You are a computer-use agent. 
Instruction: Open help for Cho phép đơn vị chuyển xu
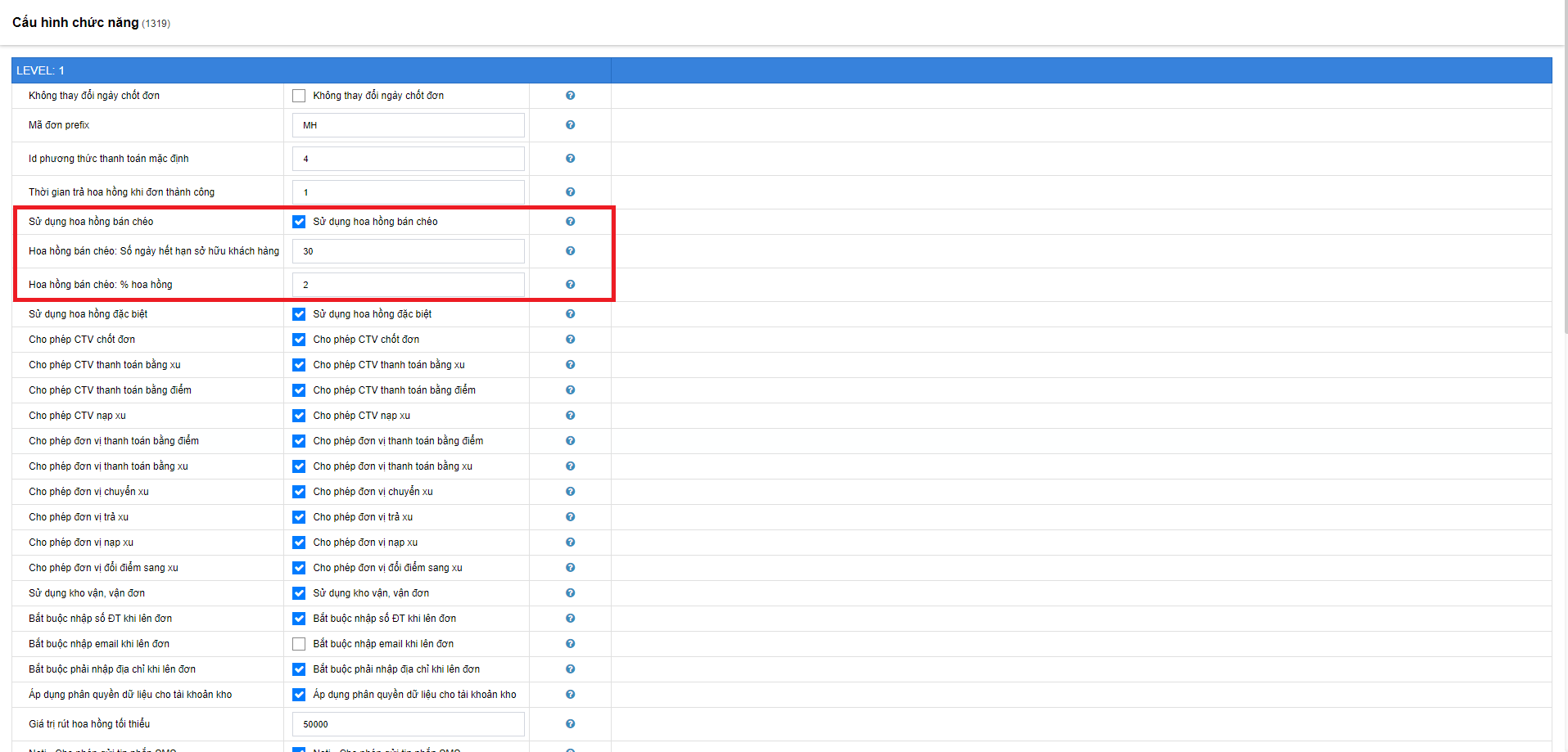(x=570, y=492)
